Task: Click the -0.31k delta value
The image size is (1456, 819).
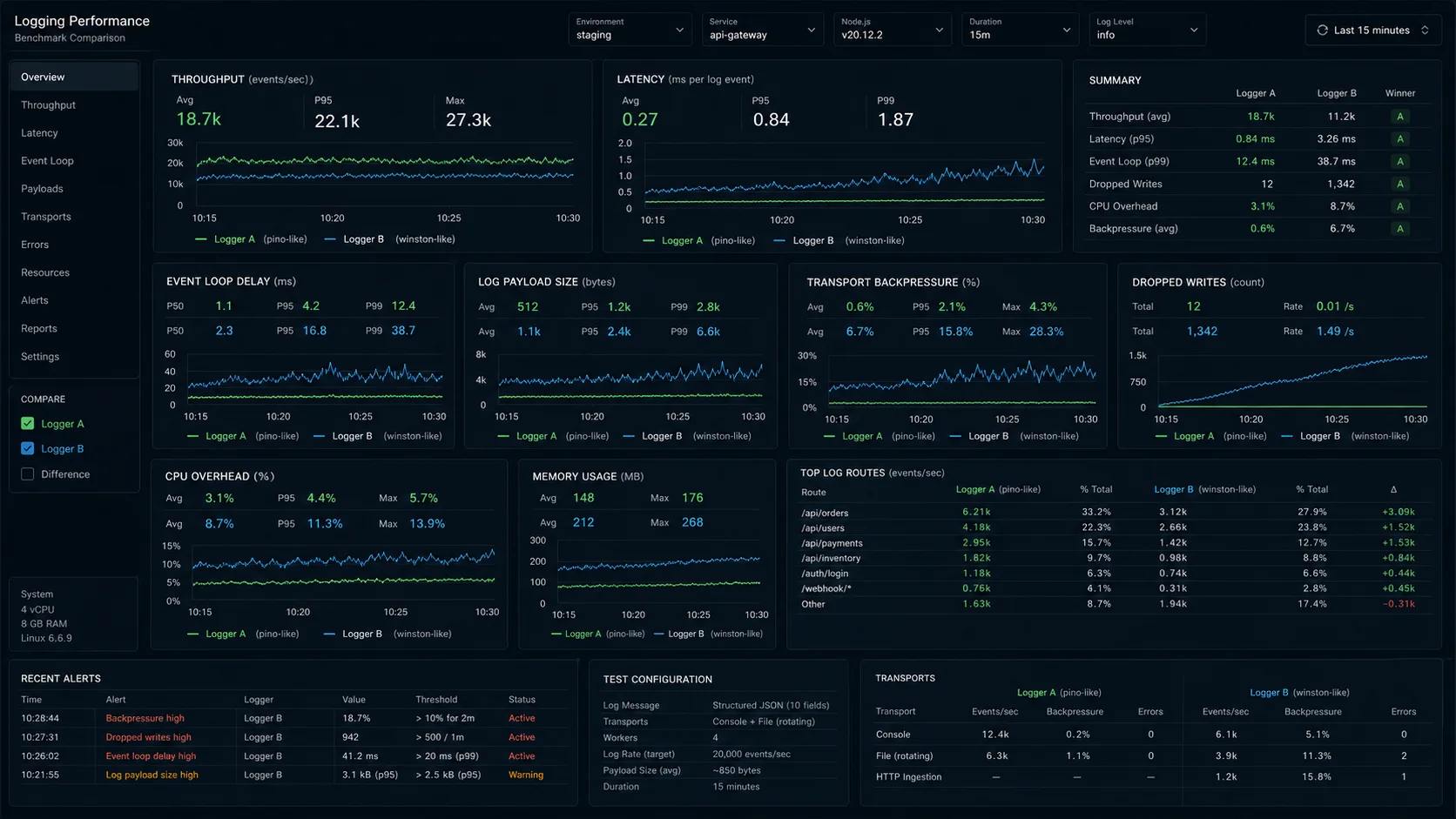Action: point(1399,603)
